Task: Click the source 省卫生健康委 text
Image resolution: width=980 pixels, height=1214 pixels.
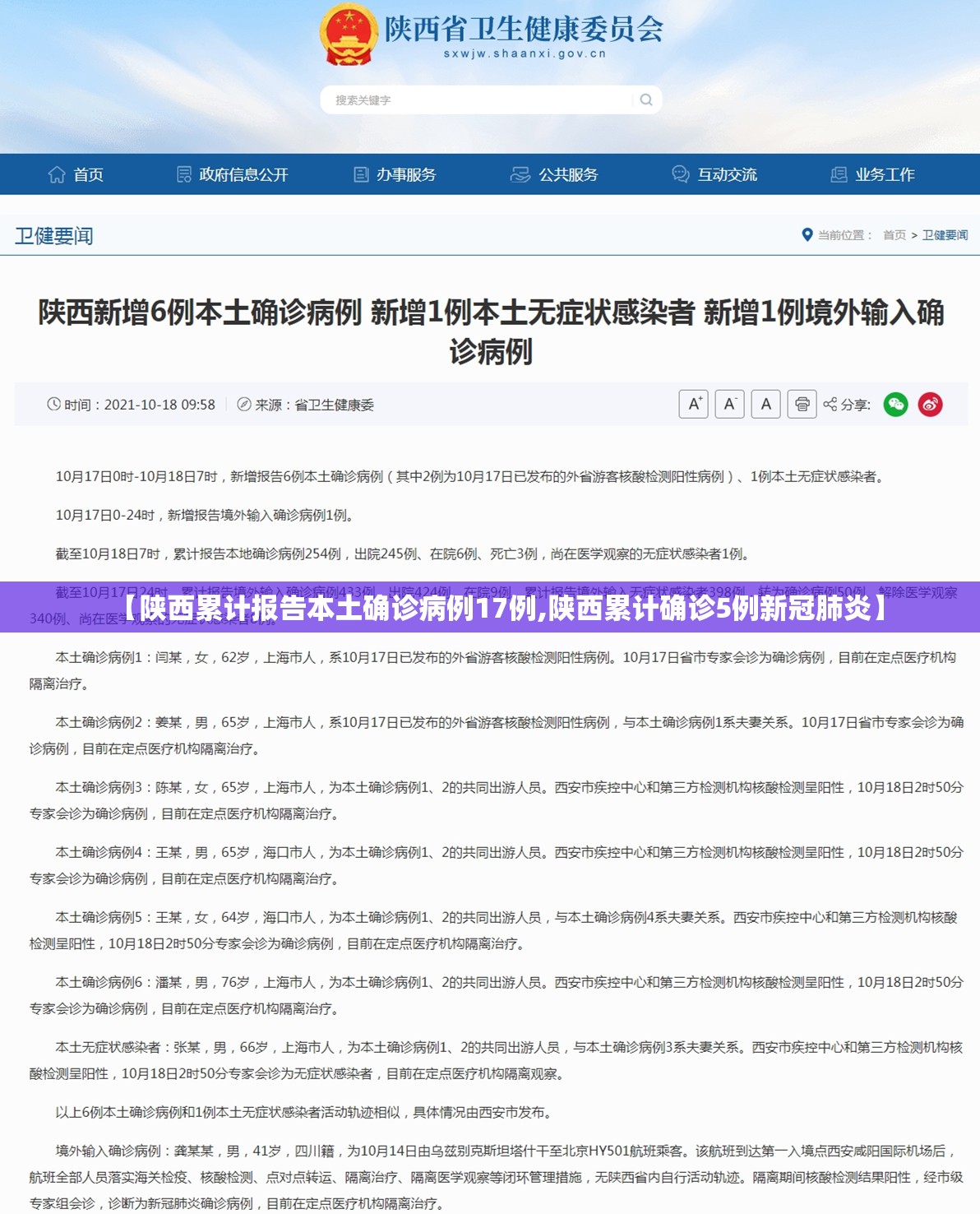Action: [x=334, y=405]
